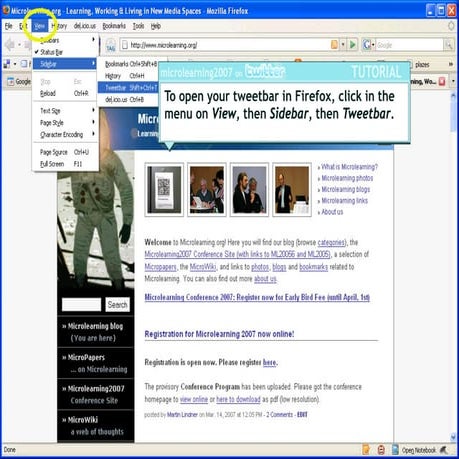The height and width of the screenshot is (459, 459).
Task: Click the Martin Lindner author link
Action: 182,415
